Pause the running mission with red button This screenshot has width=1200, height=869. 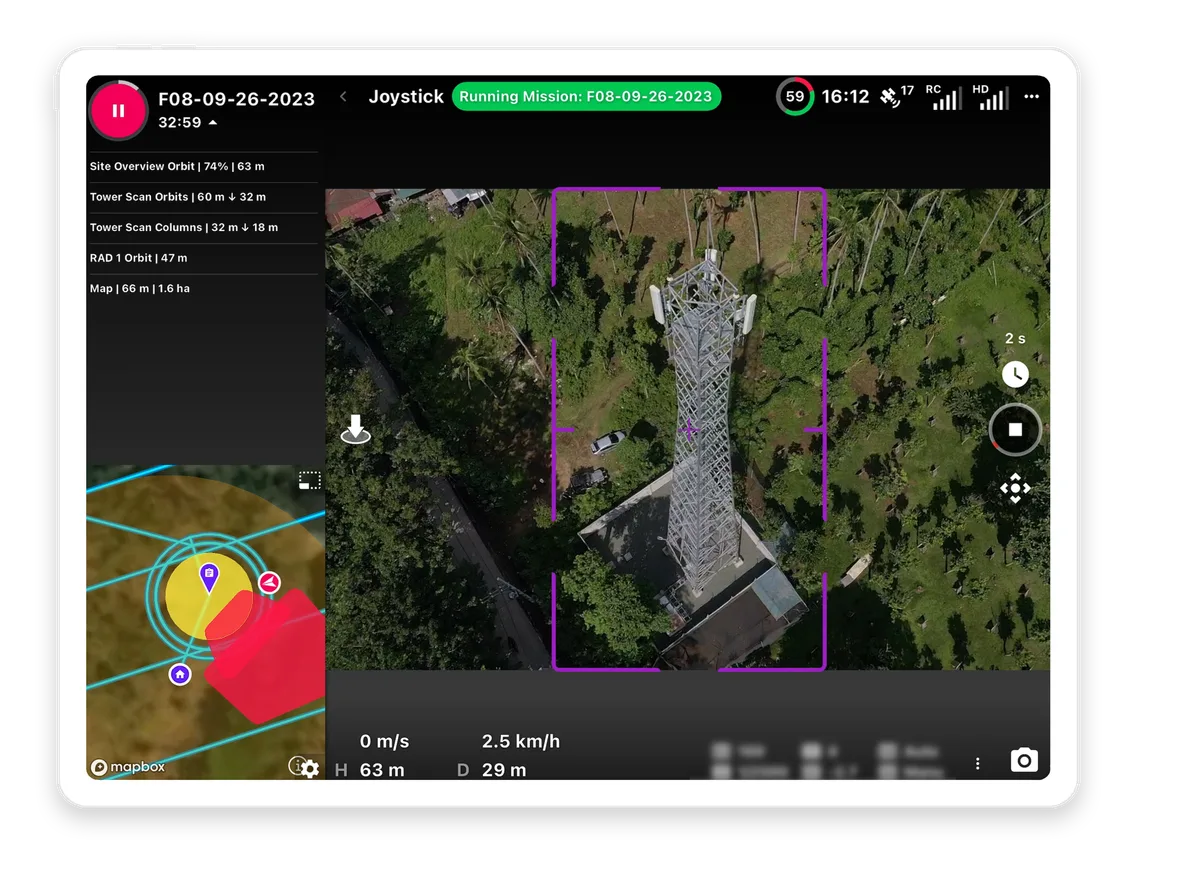tap(118, 111)
